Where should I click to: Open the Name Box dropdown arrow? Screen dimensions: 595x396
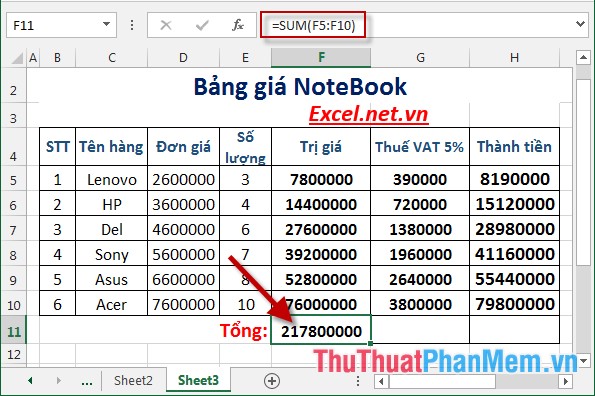point(107,25)
